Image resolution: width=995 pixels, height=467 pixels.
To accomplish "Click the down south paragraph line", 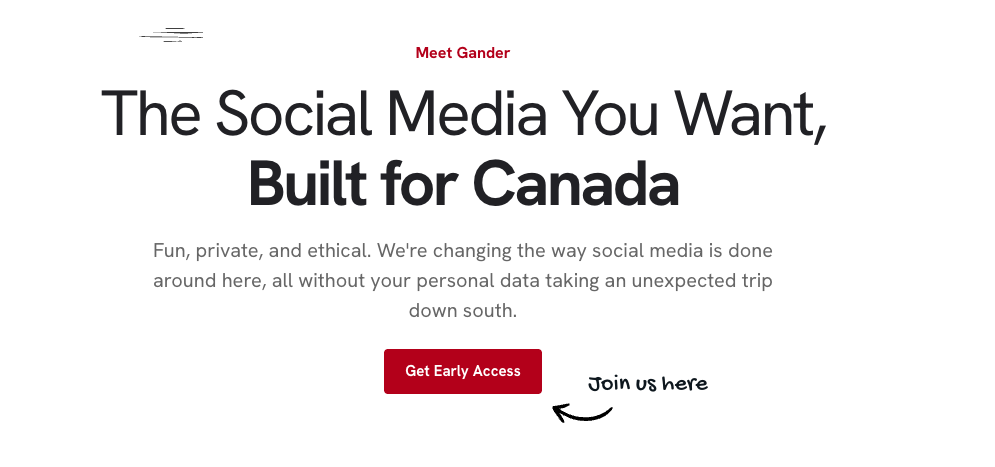I will 463,311.
